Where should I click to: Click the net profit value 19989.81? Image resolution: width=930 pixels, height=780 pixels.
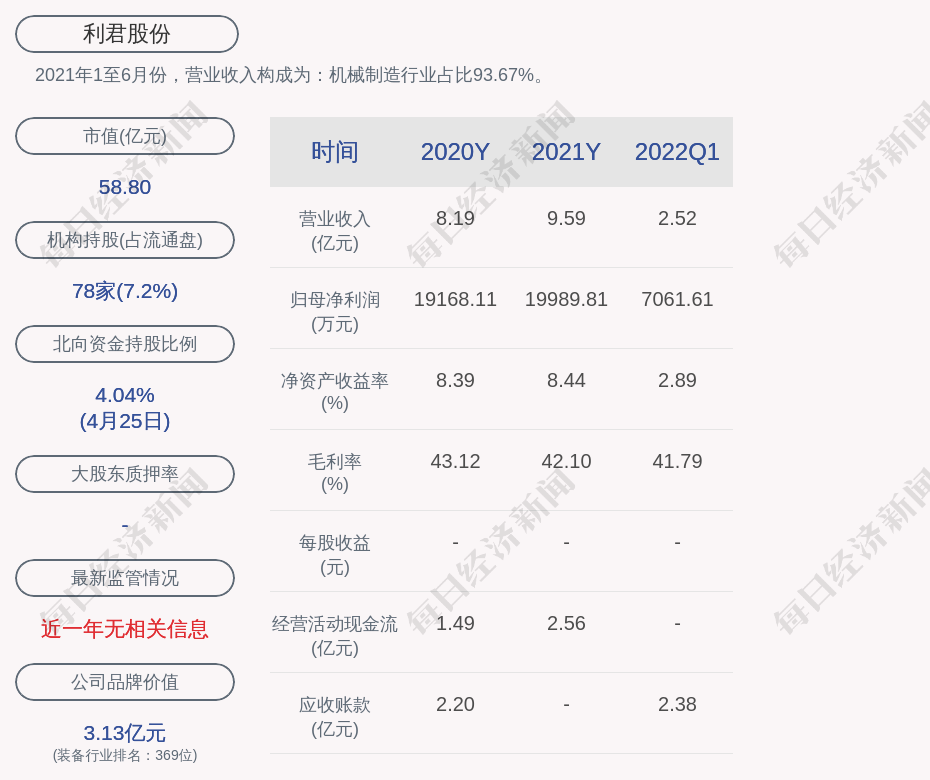[566, 299]
